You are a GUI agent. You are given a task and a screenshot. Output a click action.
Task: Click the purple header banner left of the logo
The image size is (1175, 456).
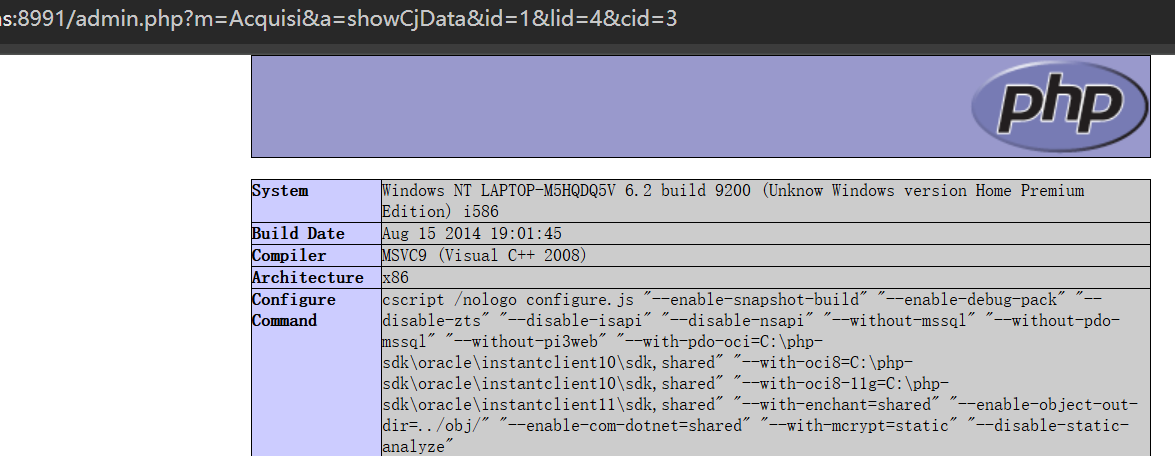click(x=600, y=105)
